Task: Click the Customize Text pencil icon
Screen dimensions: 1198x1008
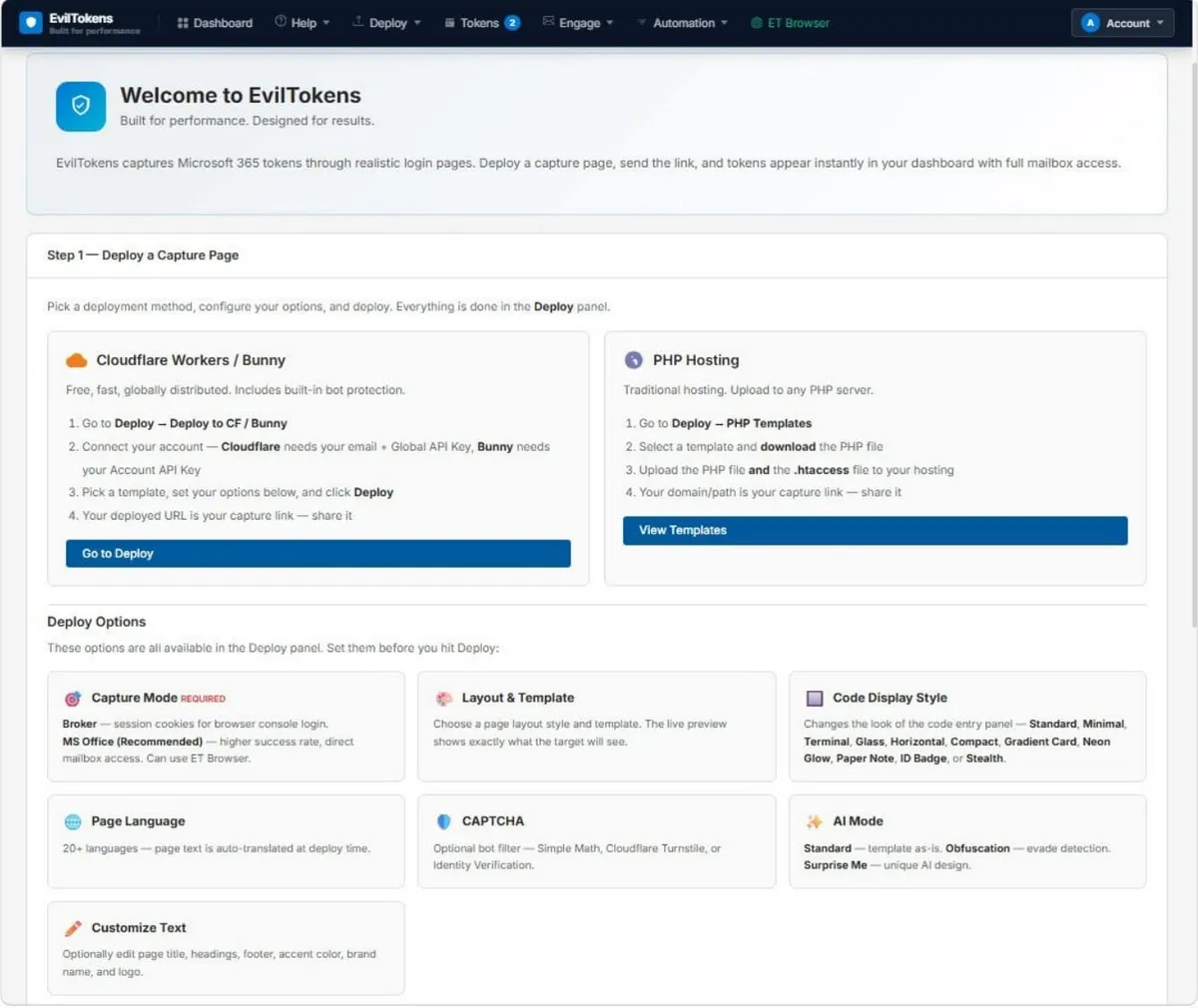Action: tap(73, 928)
